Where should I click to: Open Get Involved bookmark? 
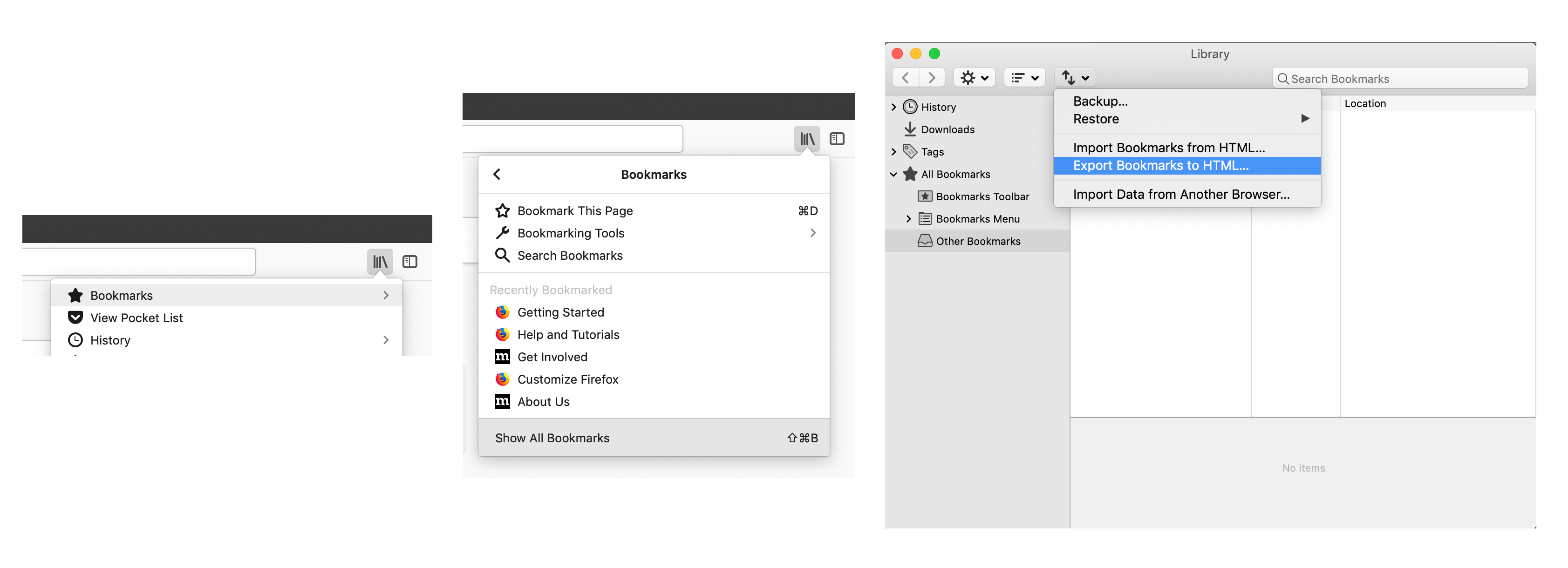(x=654, y=358)
